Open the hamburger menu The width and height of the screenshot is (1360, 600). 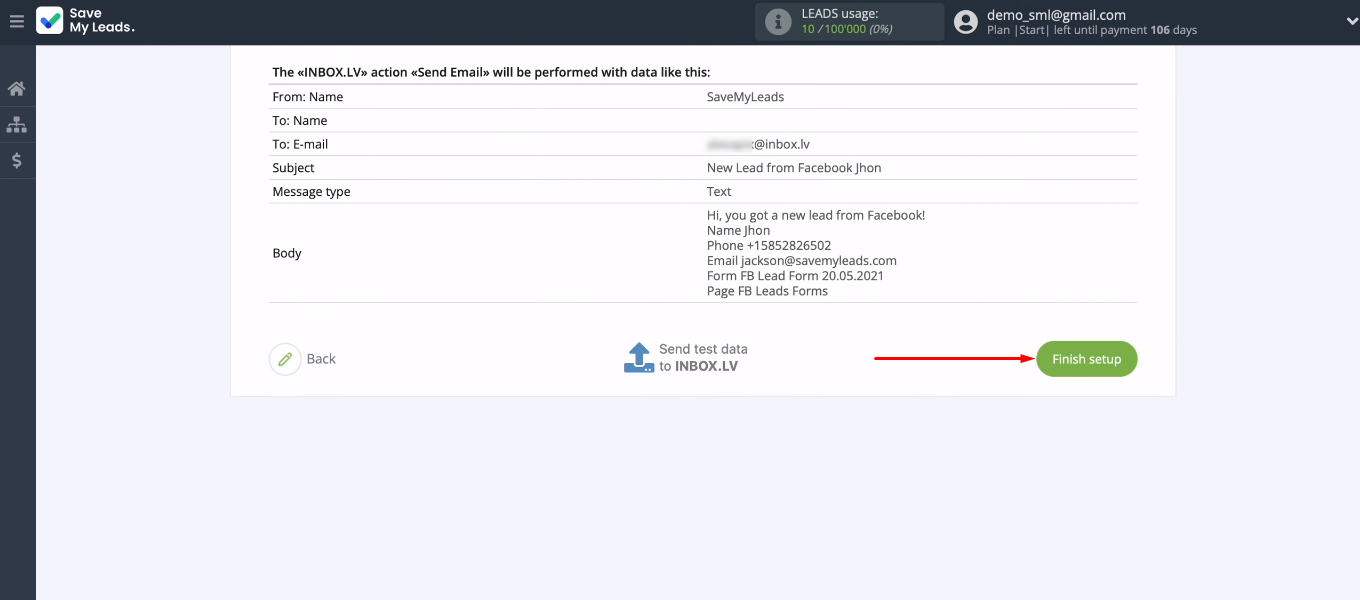(16, 21)
